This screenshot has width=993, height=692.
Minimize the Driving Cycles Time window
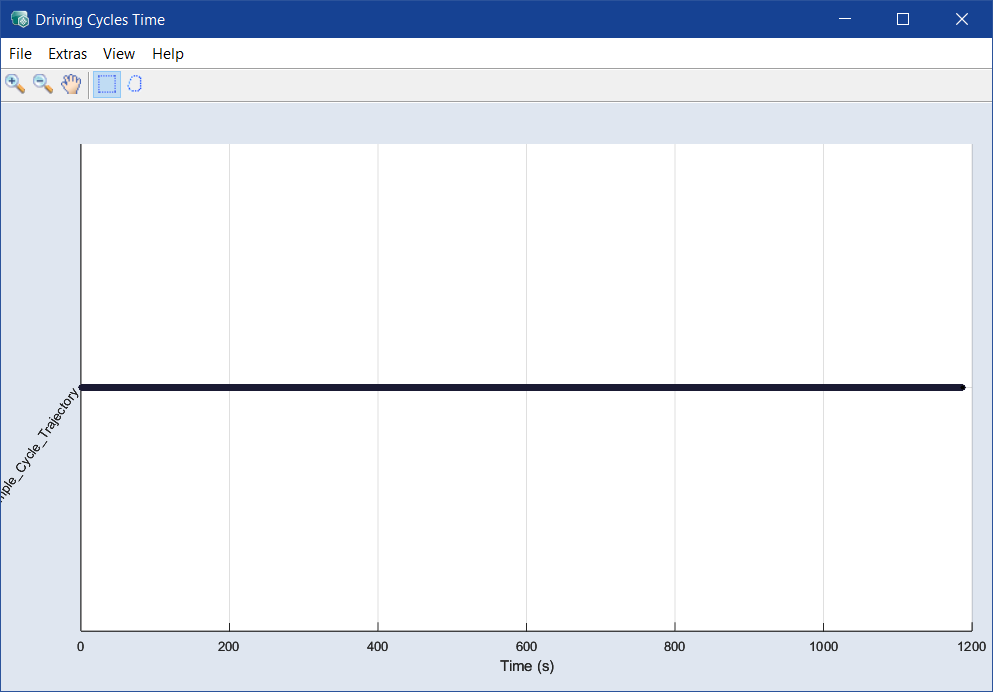tap(845, 19)
